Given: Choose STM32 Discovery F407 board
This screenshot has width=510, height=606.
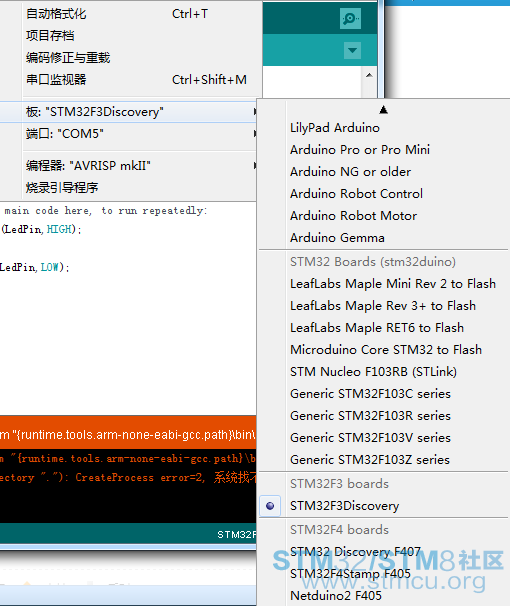Looking at the screenshot, I should tap(383, 552).
